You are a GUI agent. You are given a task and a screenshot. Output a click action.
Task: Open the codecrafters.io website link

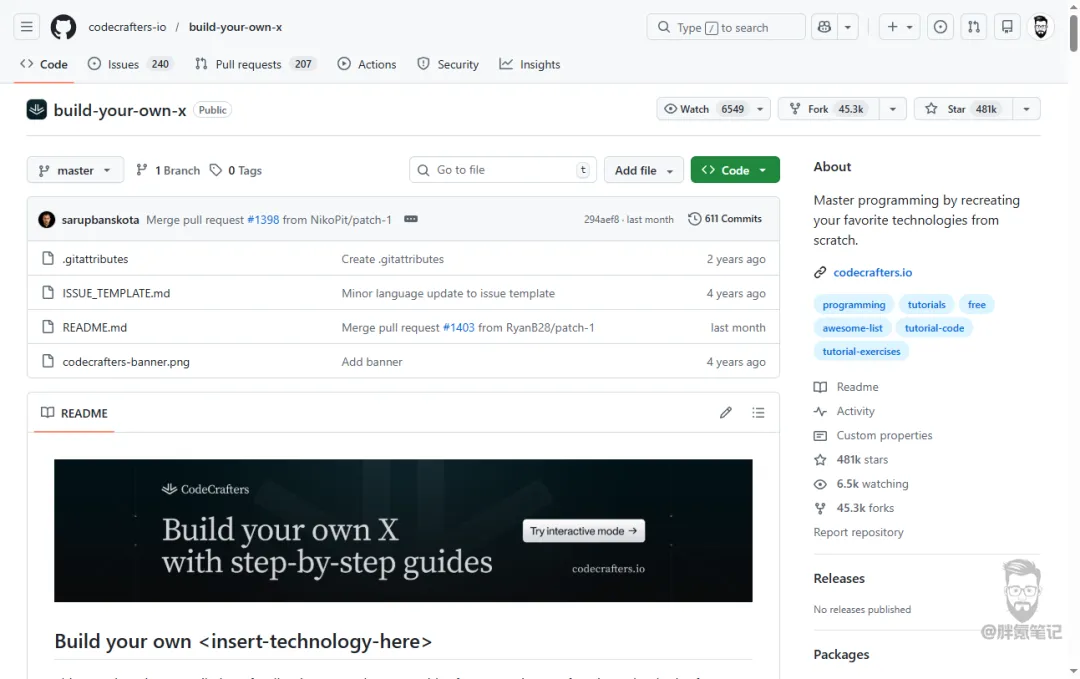pos(872,272)
